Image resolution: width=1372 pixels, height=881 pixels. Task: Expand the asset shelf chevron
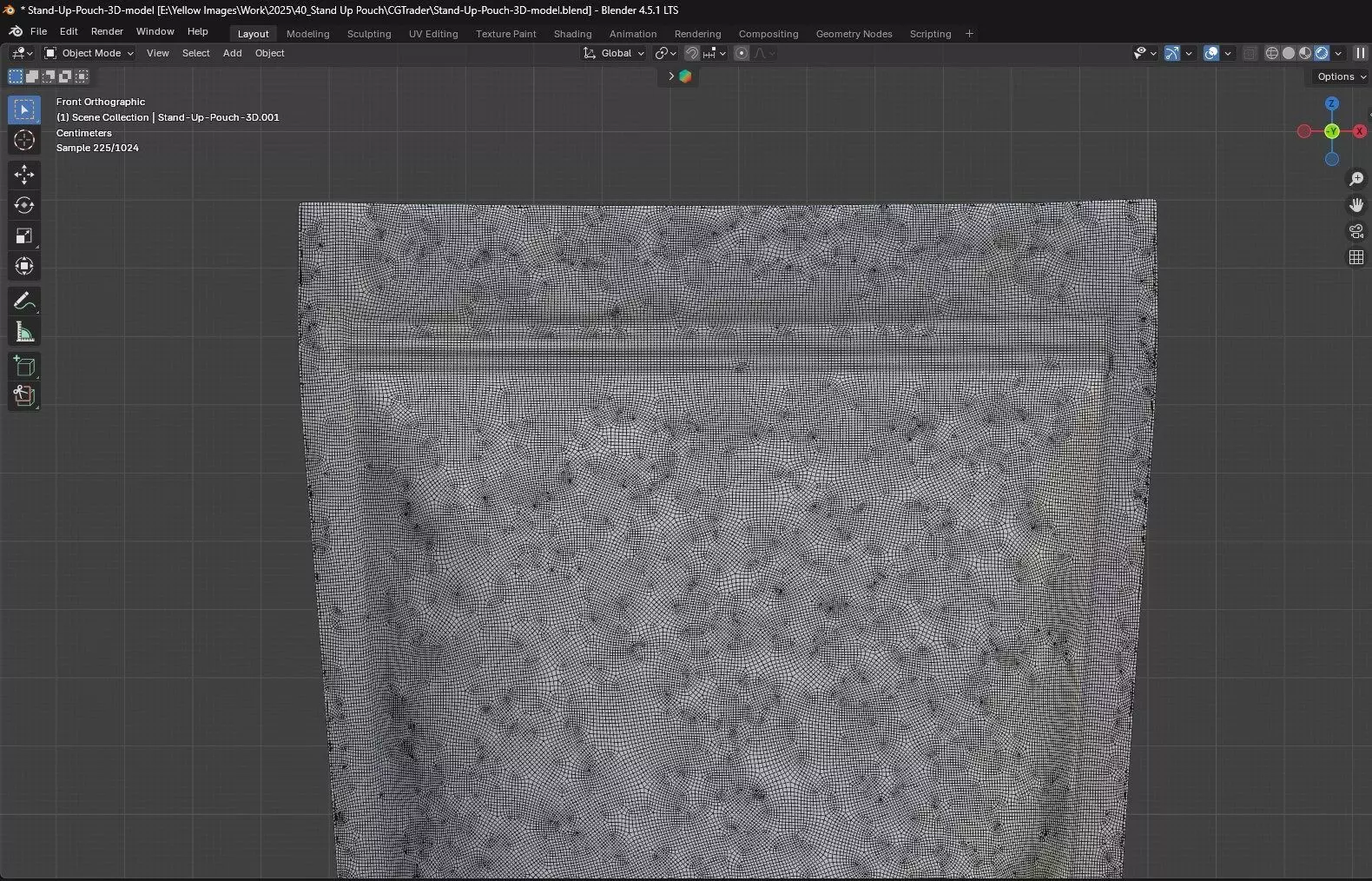(670, 76)
